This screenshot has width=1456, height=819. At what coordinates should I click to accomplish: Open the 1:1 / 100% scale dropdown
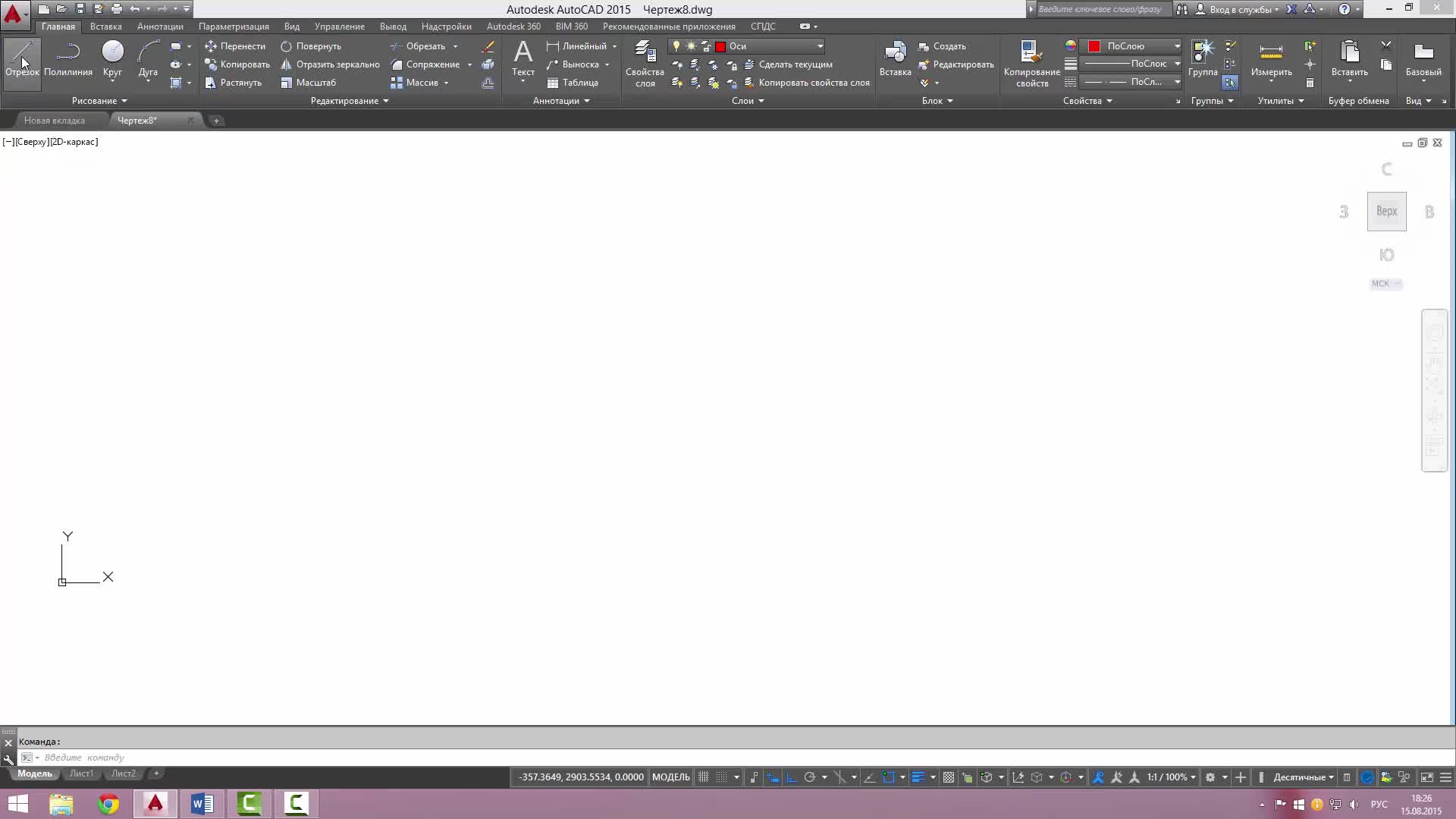click(1171, 777)
